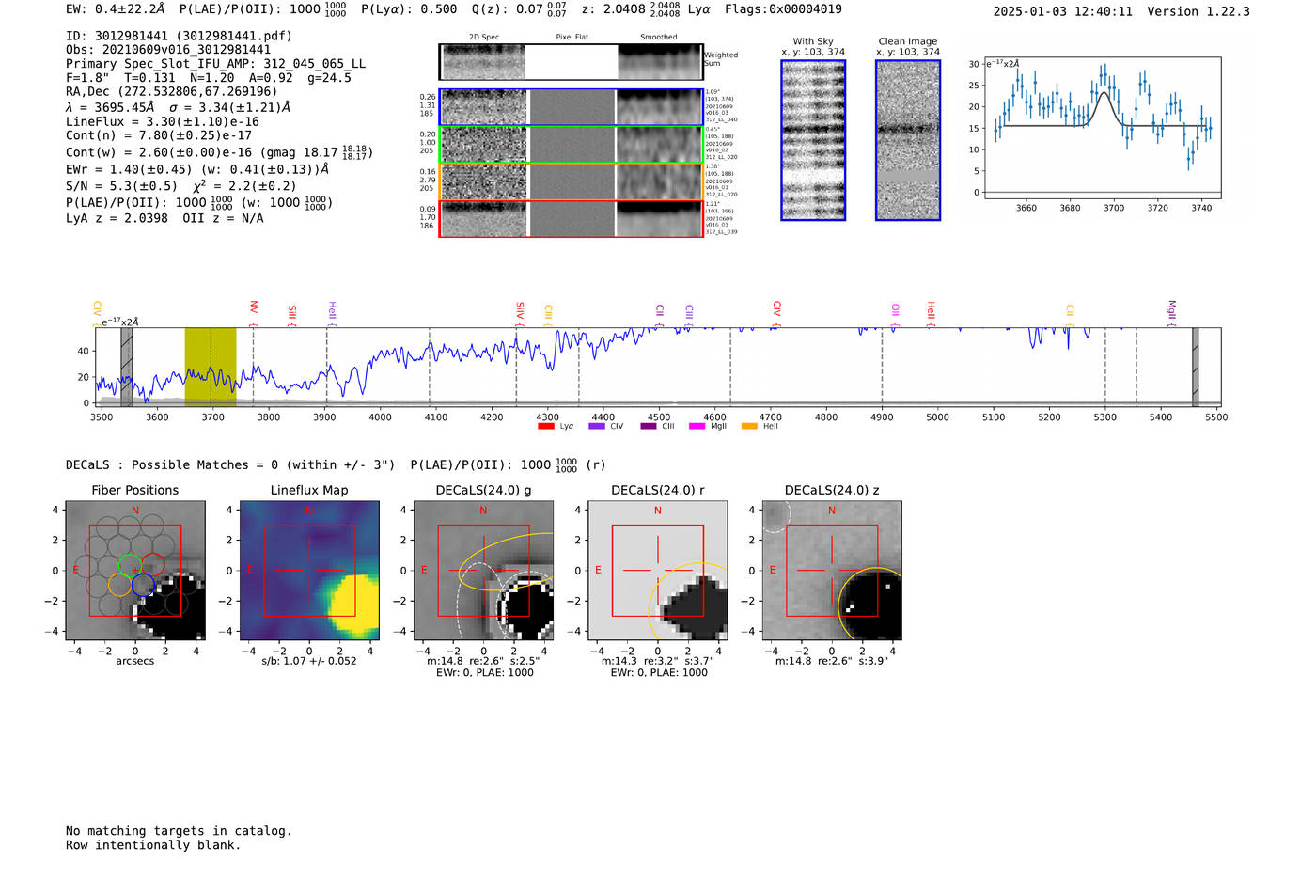
Task: Click the CIV legend swatch below the spectrum
Action: point(597,427)
